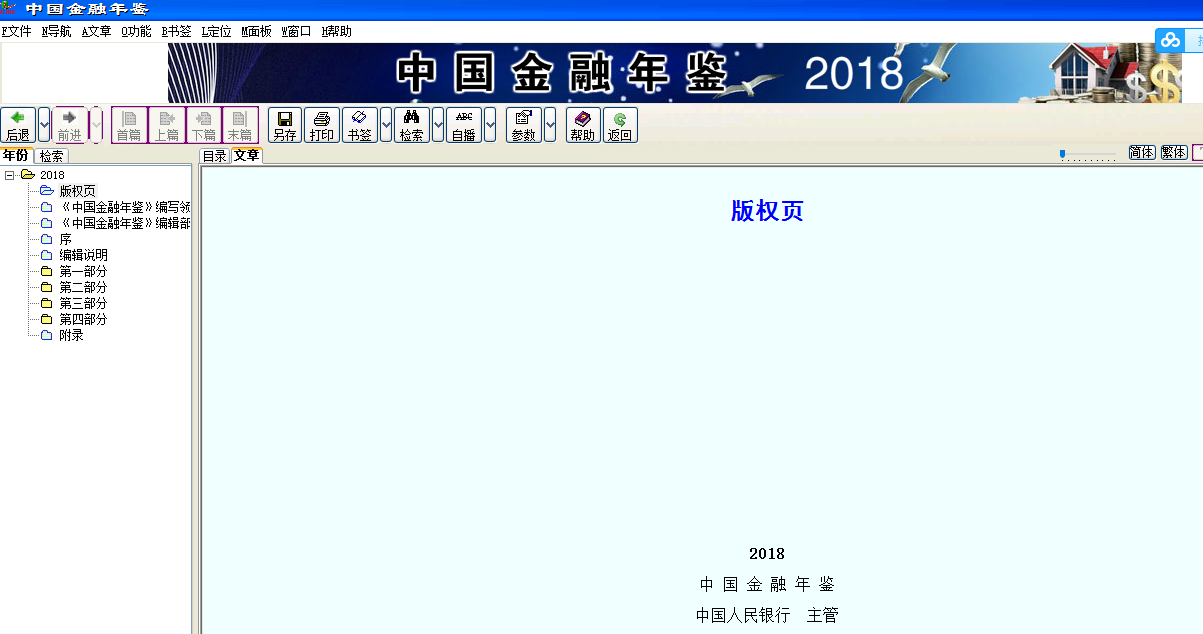Open dropdown arrow next to 参数

pos(550,125)
